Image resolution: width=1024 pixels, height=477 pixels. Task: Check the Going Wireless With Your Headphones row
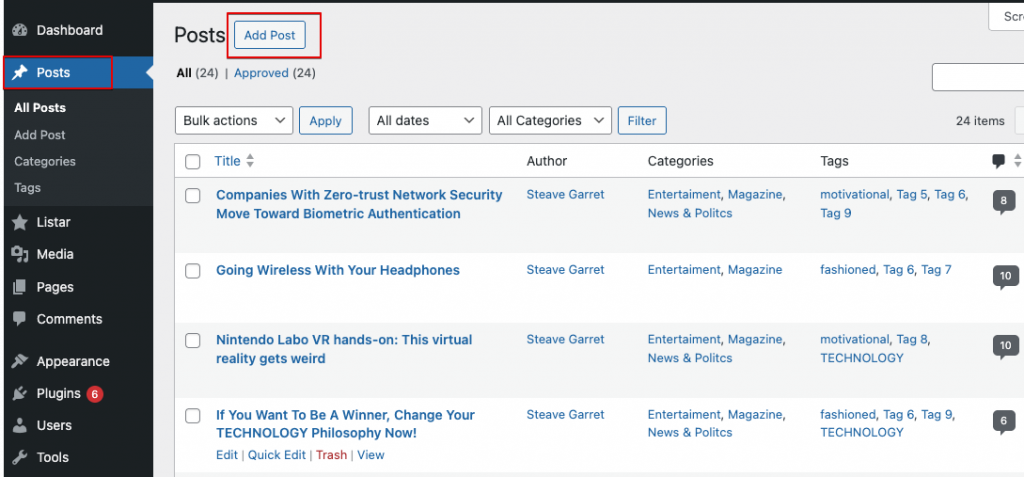click(193, 271)
